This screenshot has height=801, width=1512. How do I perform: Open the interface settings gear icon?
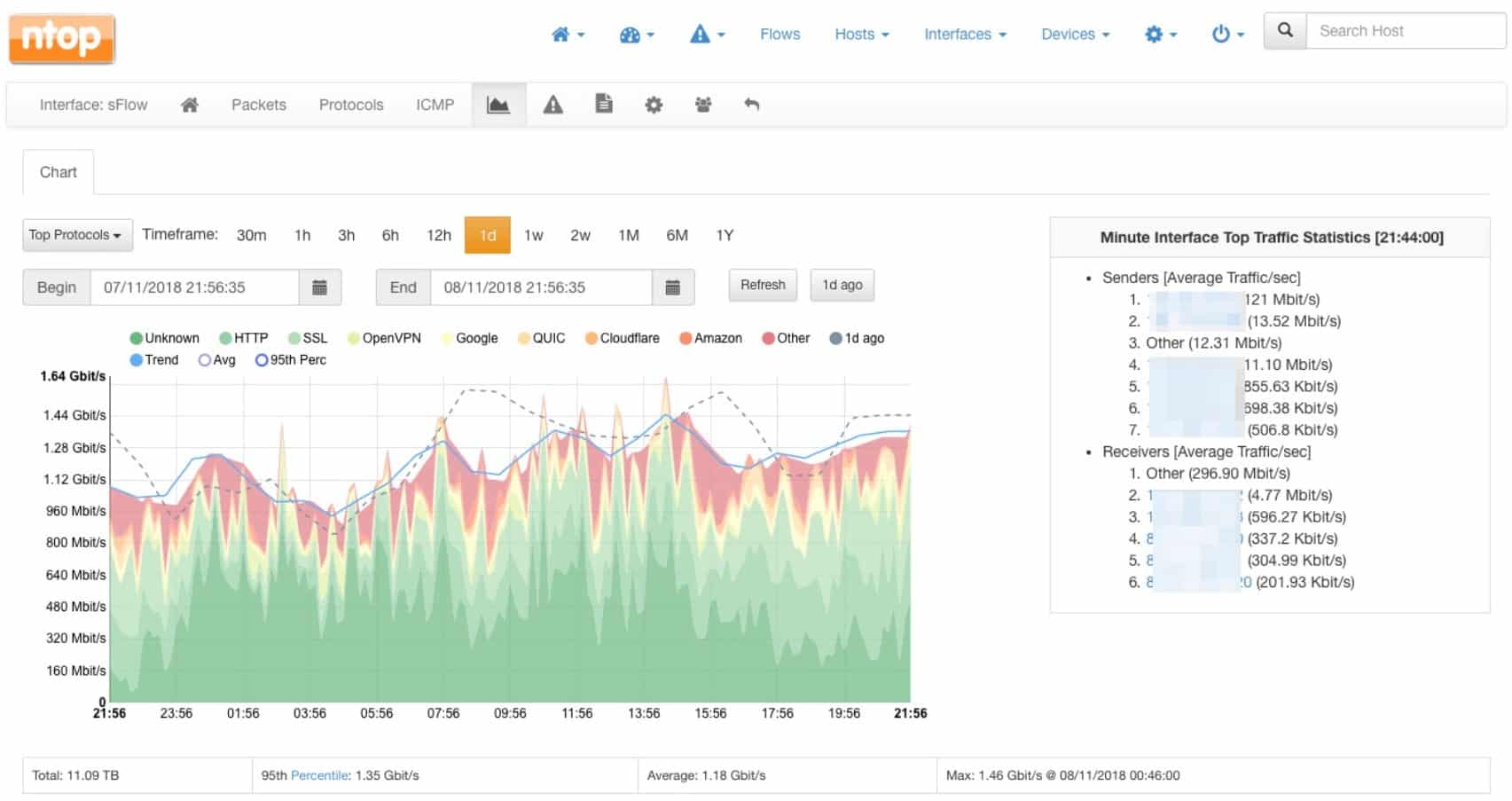coord(654,105)
